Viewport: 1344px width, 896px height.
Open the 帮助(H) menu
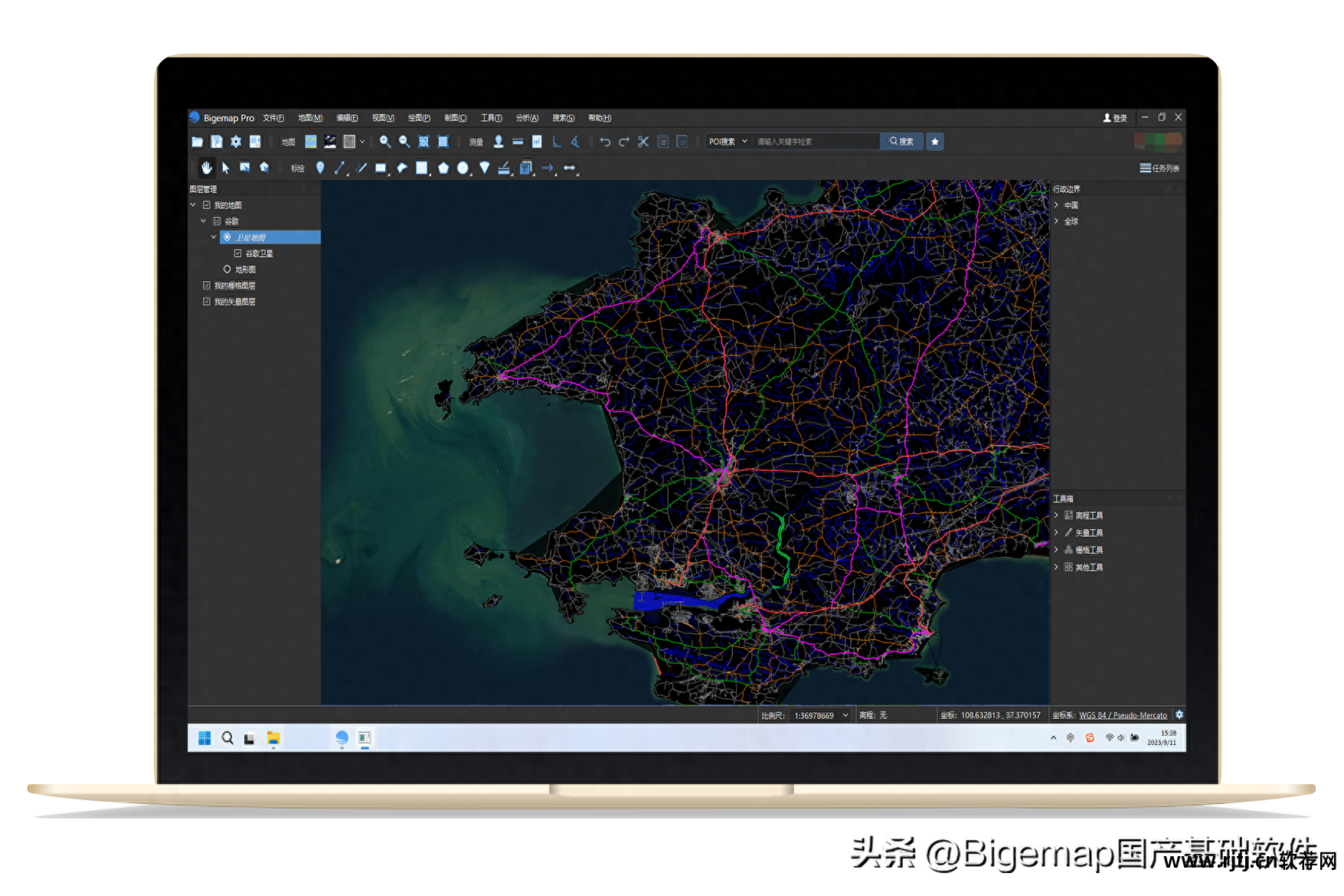(600, 118)
